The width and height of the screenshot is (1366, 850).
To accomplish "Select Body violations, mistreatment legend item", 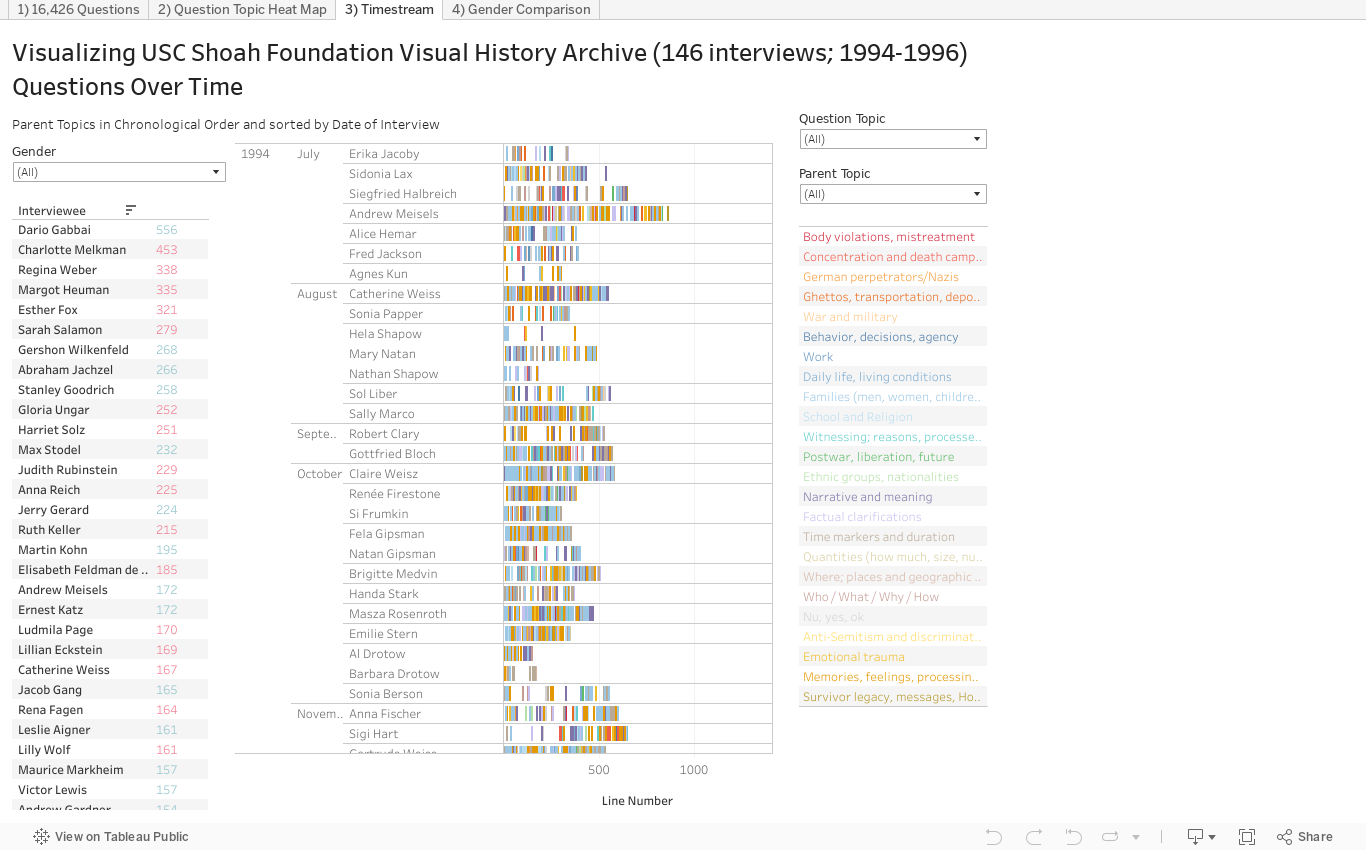I will click(x=893, y=237).
